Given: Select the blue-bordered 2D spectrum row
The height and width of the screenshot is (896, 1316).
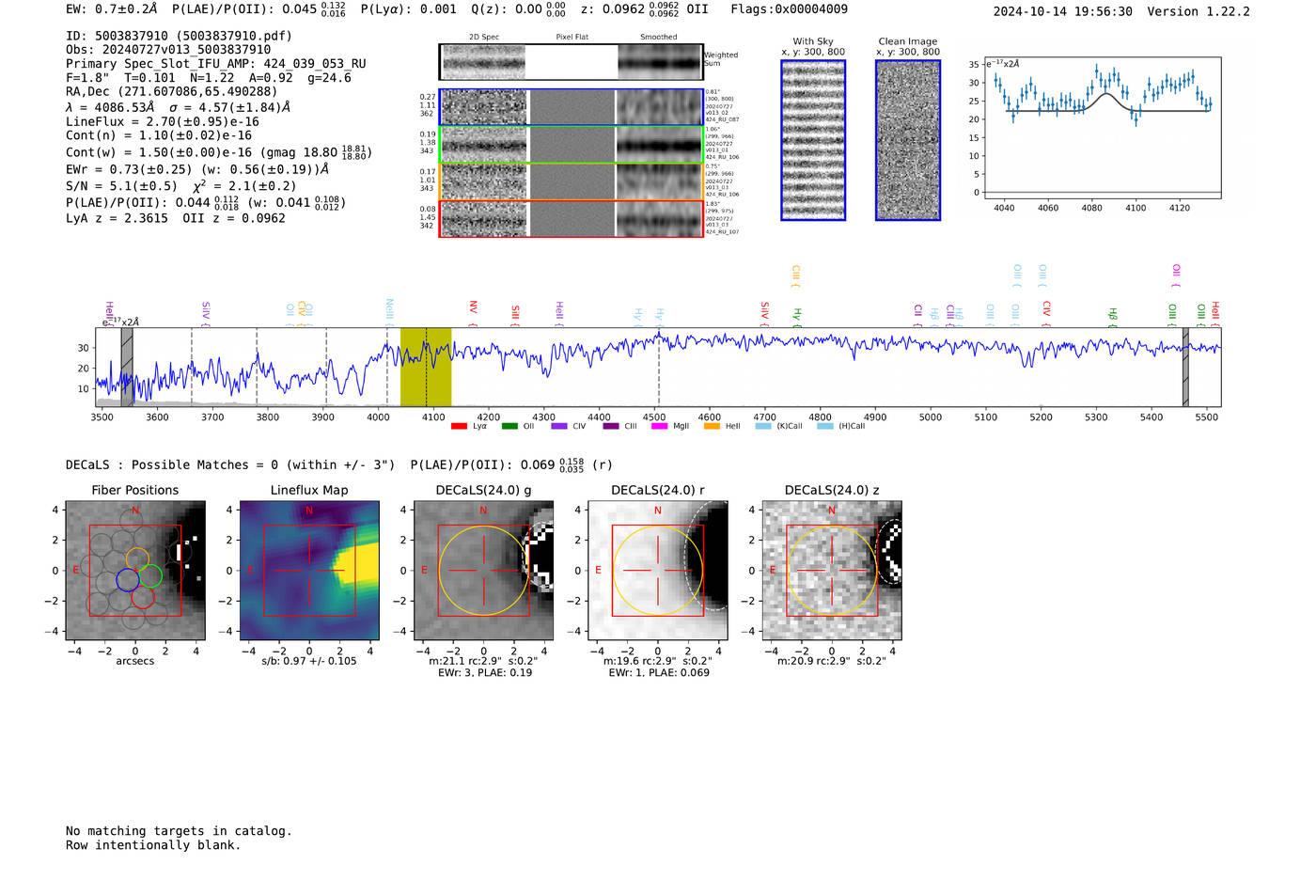Looking at the screenshot, I should [x=571, y=107].
